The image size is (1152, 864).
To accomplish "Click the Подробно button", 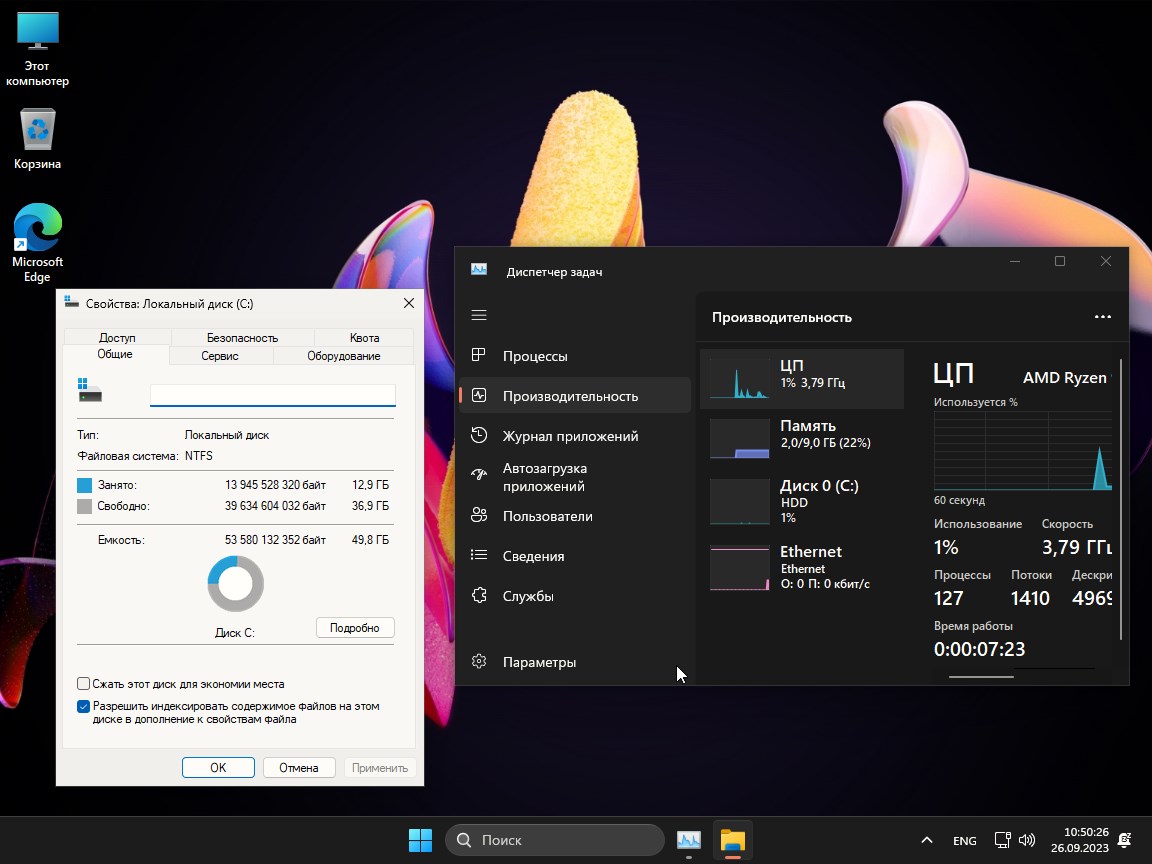I will pos(355,628).
